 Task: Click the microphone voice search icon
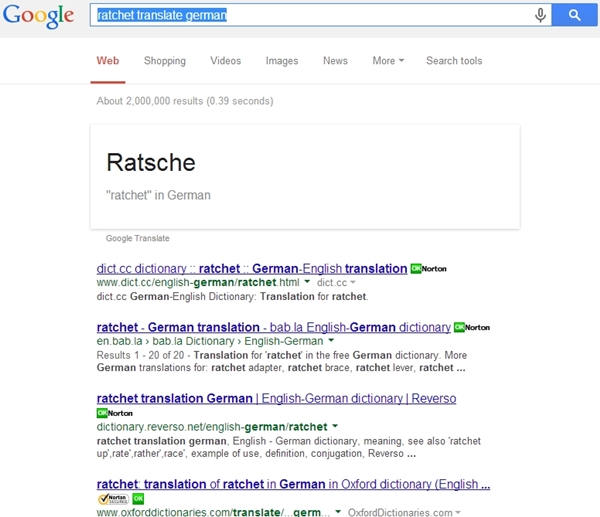pyautogui.click(x=541, y=15)
